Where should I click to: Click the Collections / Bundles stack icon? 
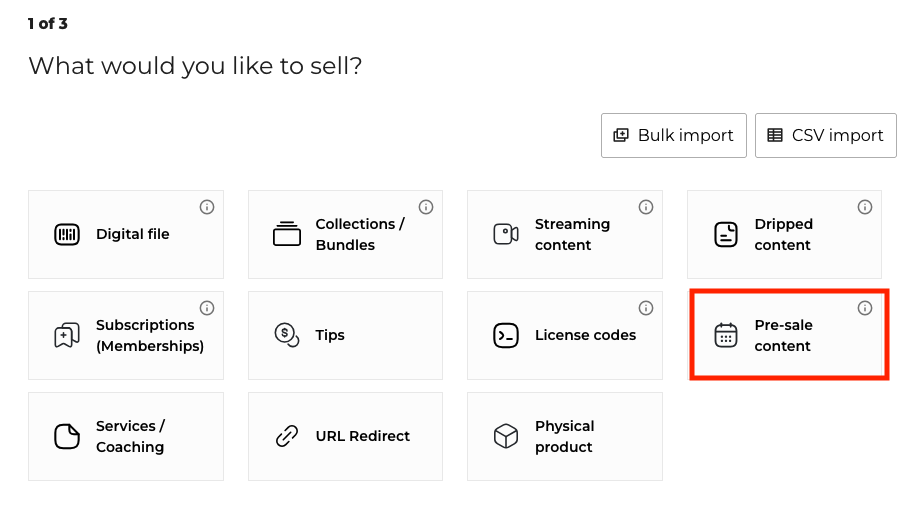[x=287, y=235]
